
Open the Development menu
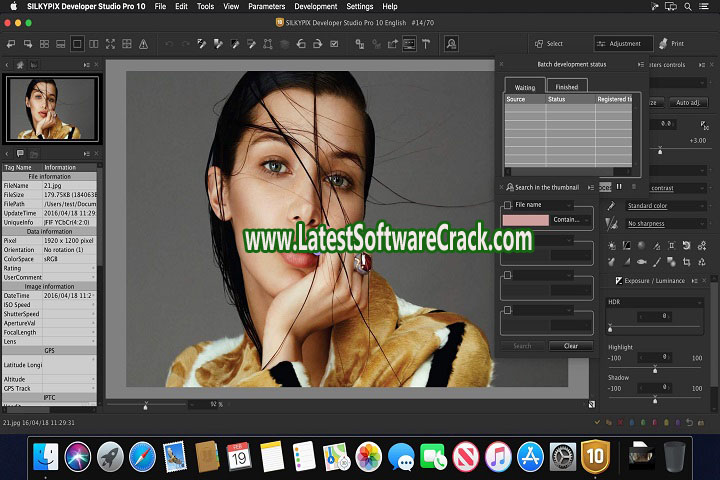[x=315, y=6]
